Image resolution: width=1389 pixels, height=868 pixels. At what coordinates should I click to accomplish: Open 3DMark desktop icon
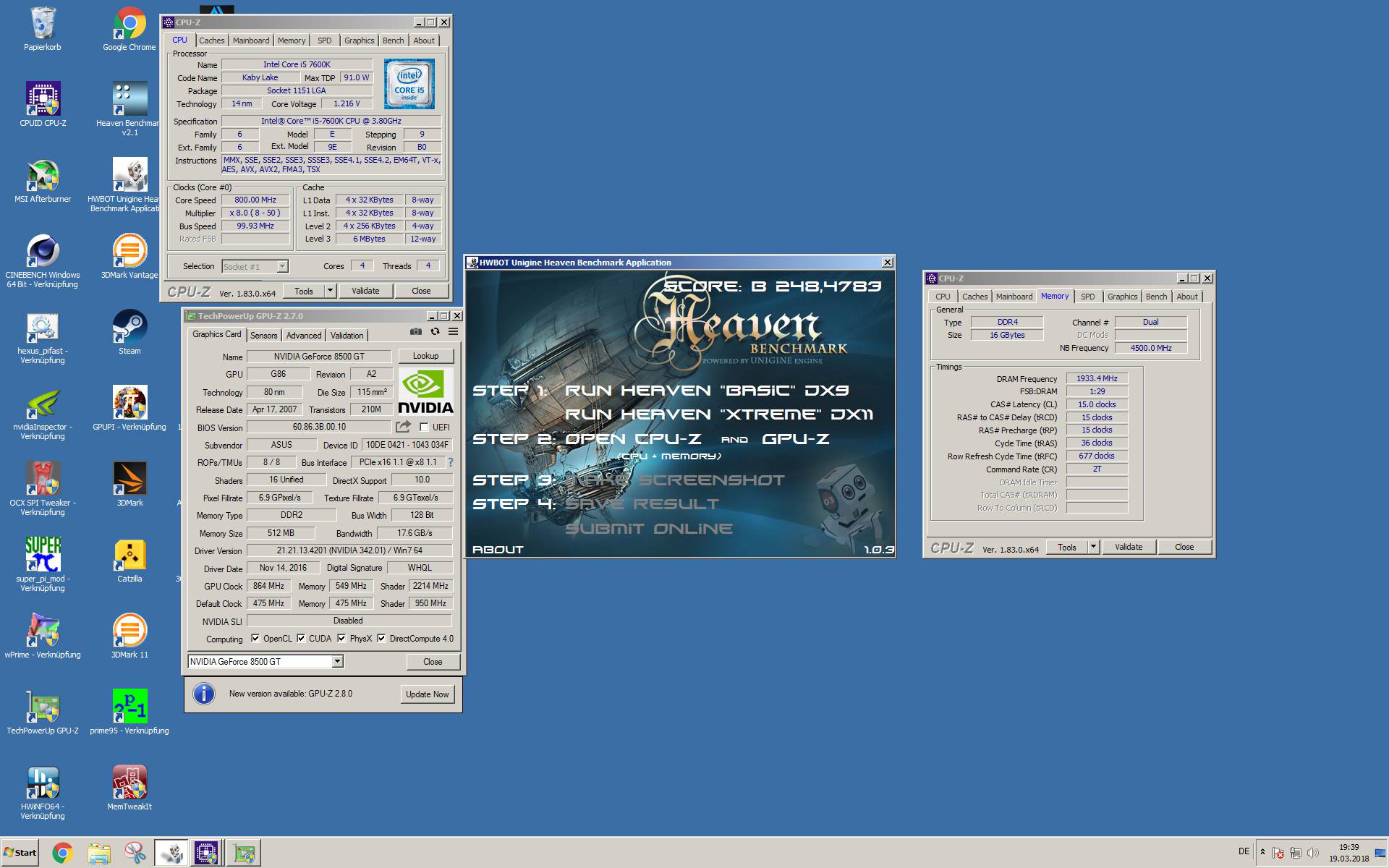(129, 479)
